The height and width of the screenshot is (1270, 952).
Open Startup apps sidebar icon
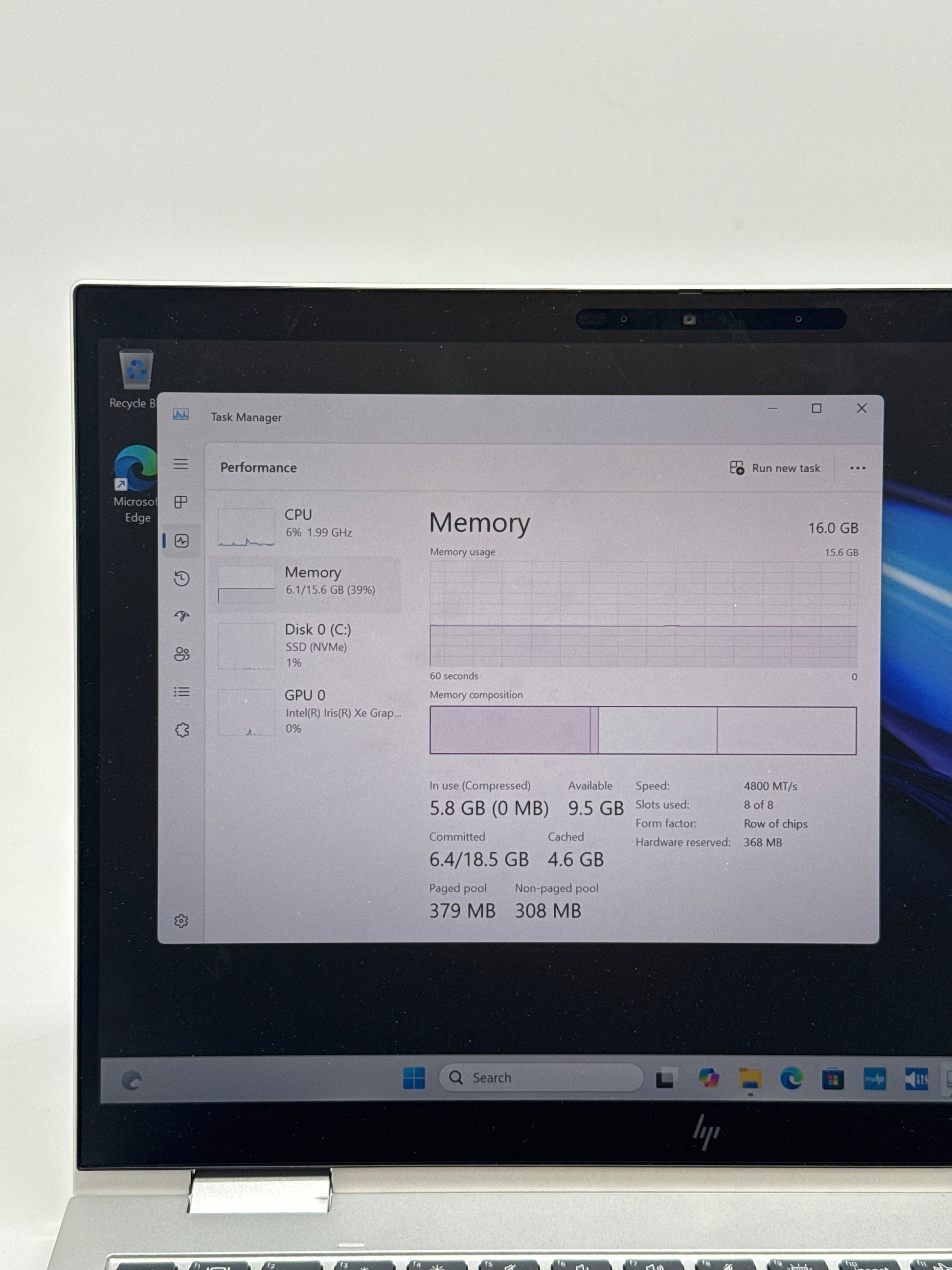click(182, 616)
